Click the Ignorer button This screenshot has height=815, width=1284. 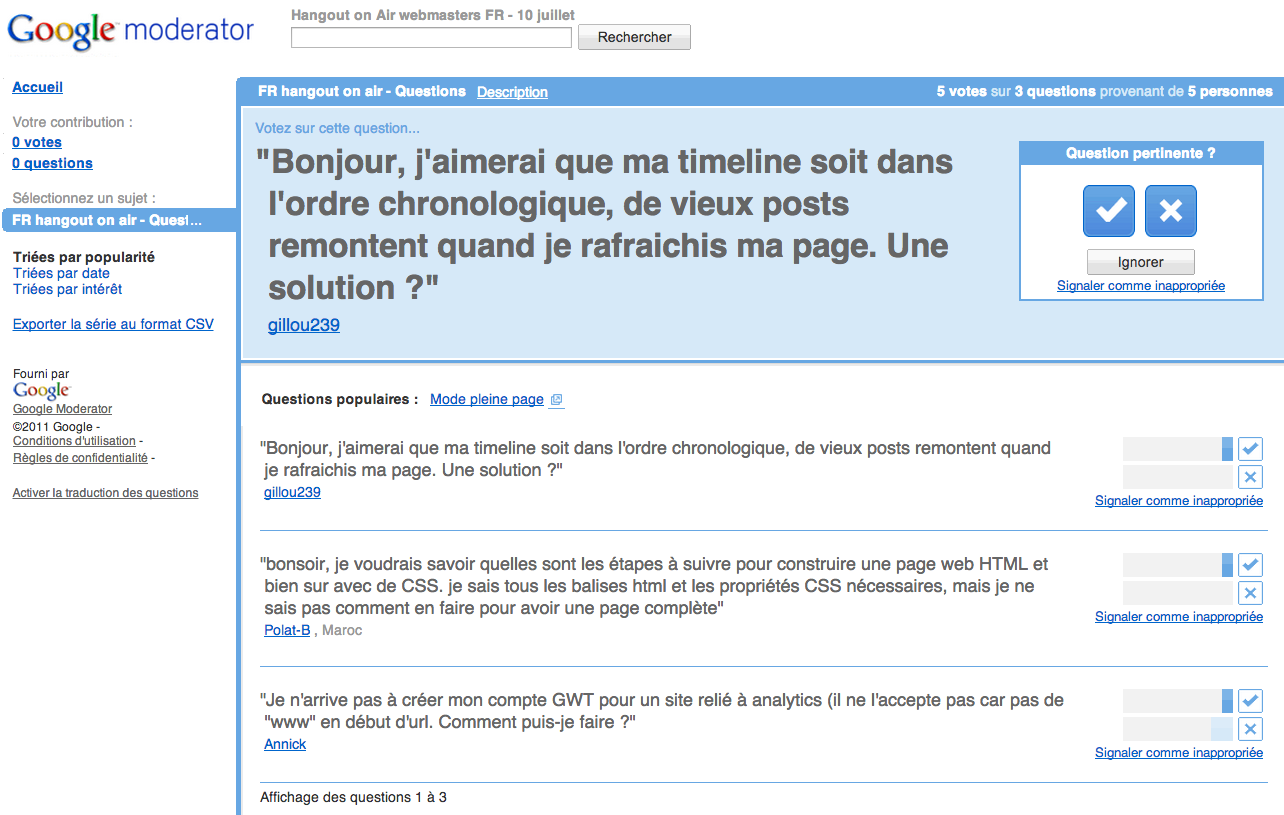tap(1141, 262)
